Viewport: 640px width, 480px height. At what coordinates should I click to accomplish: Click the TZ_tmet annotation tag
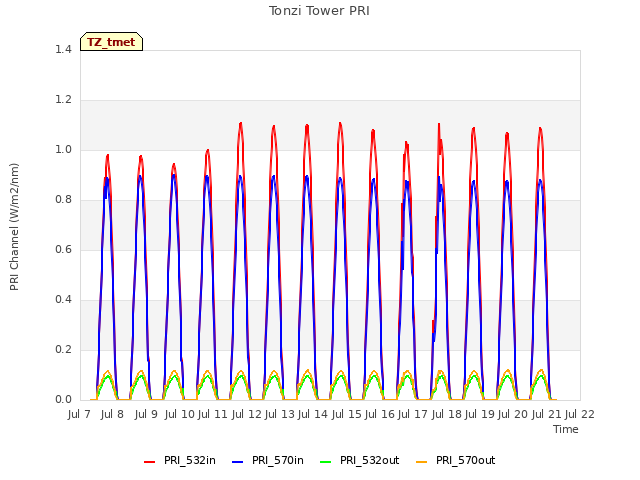(111, 42)
